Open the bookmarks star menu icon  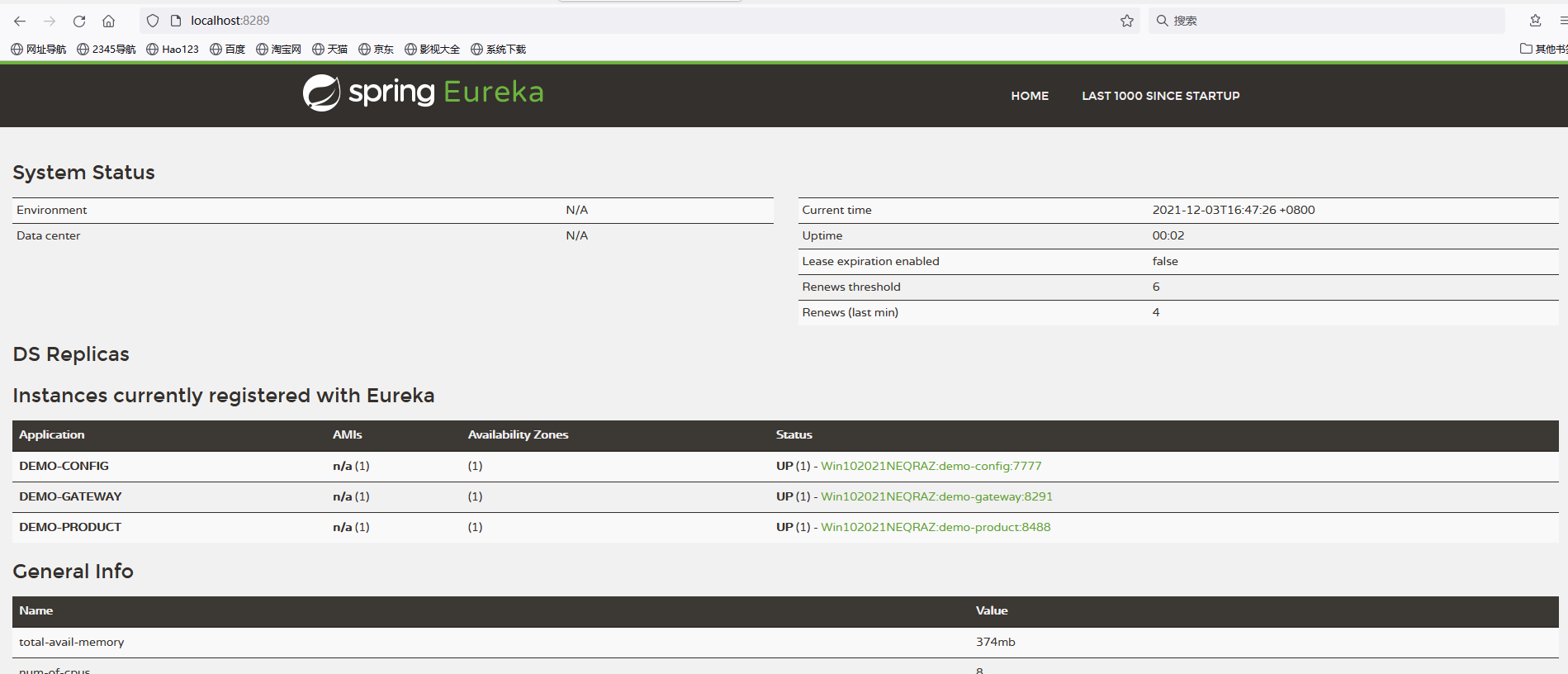1535,21
